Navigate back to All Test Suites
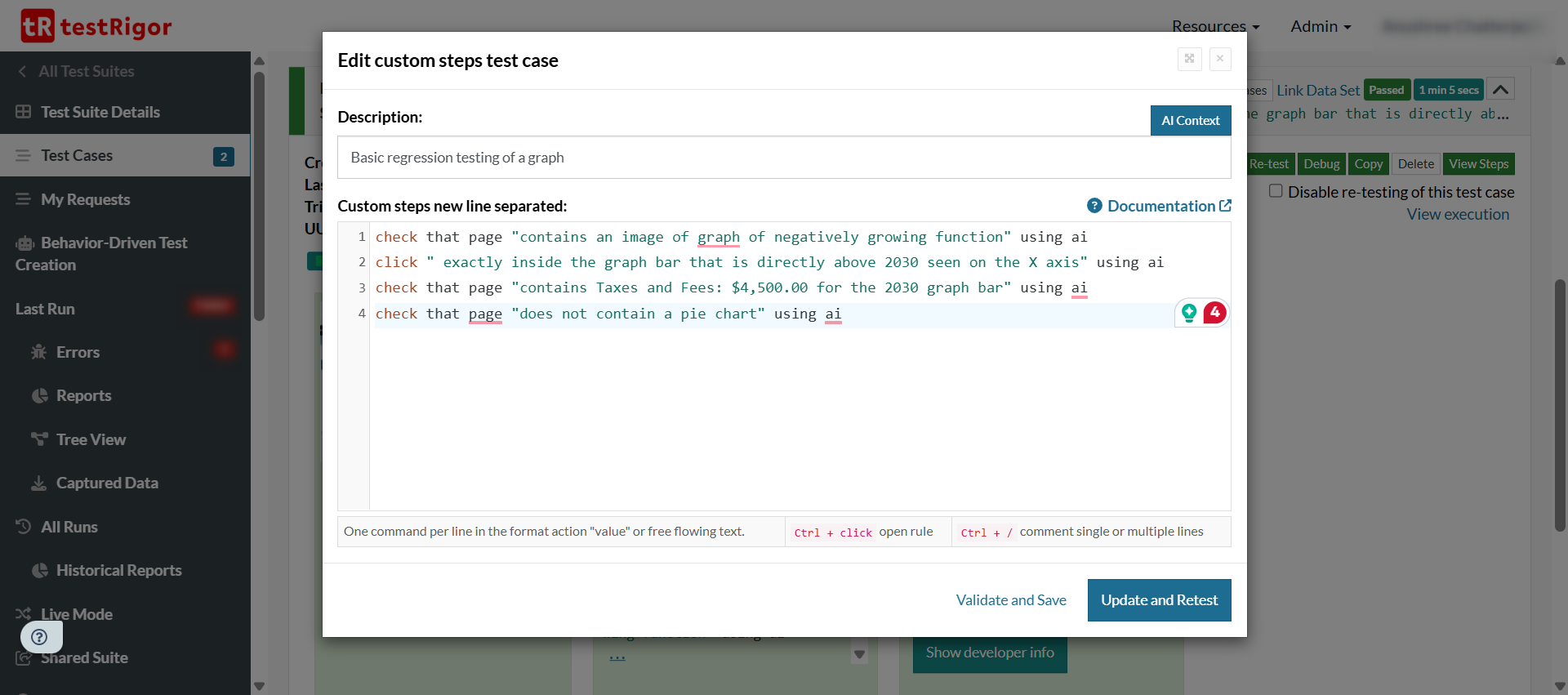This screenshot has width=1568, height=695. (x=86, y=71)
